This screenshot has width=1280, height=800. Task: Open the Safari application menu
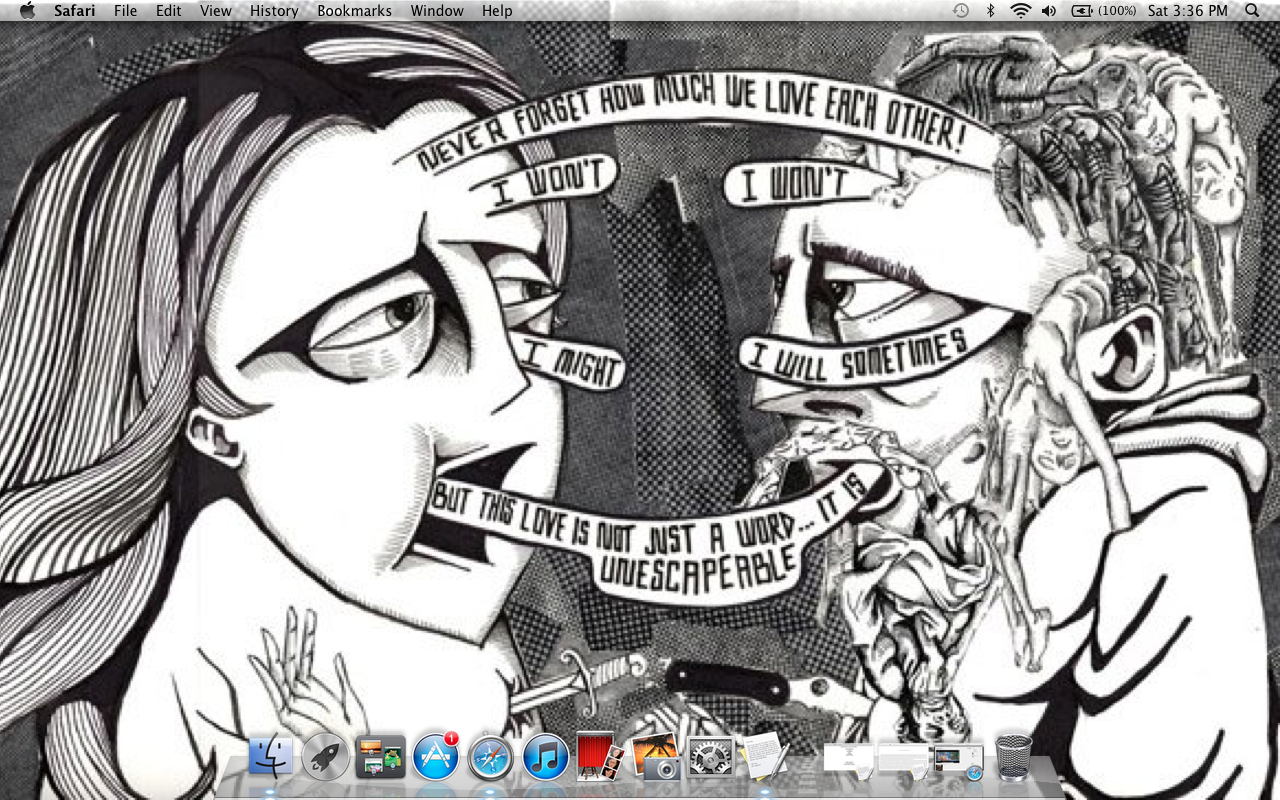point(75,11)
